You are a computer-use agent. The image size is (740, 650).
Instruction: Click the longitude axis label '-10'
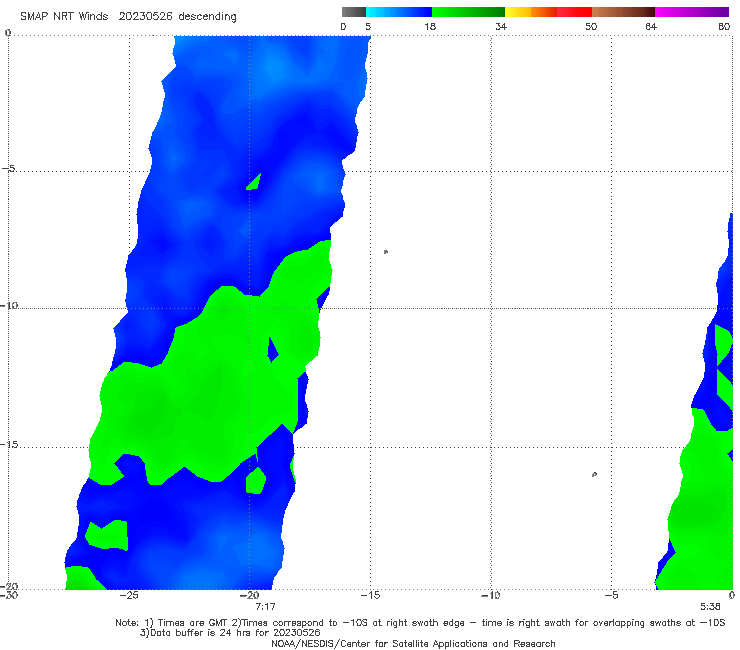[x=490, y=595]
